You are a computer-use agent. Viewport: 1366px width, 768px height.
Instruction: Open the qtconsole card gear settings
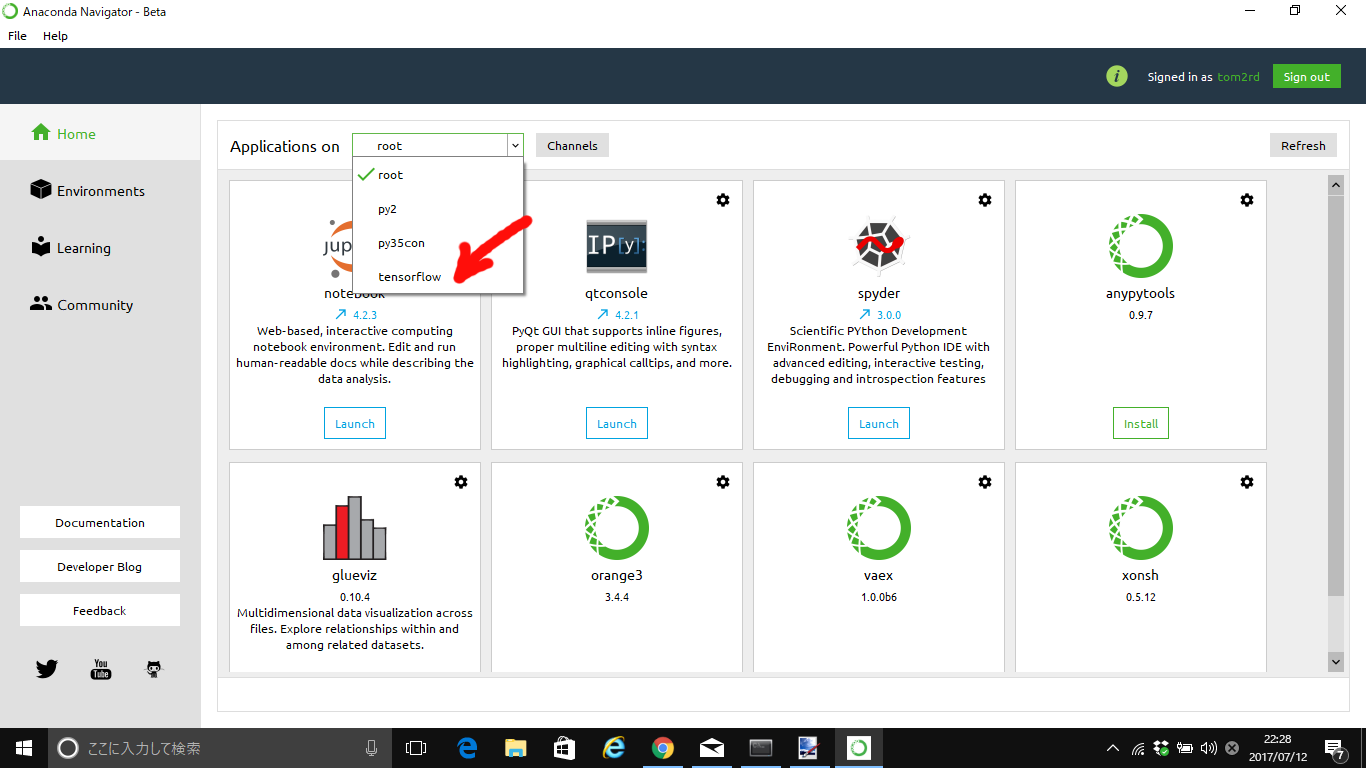(723, 200)
